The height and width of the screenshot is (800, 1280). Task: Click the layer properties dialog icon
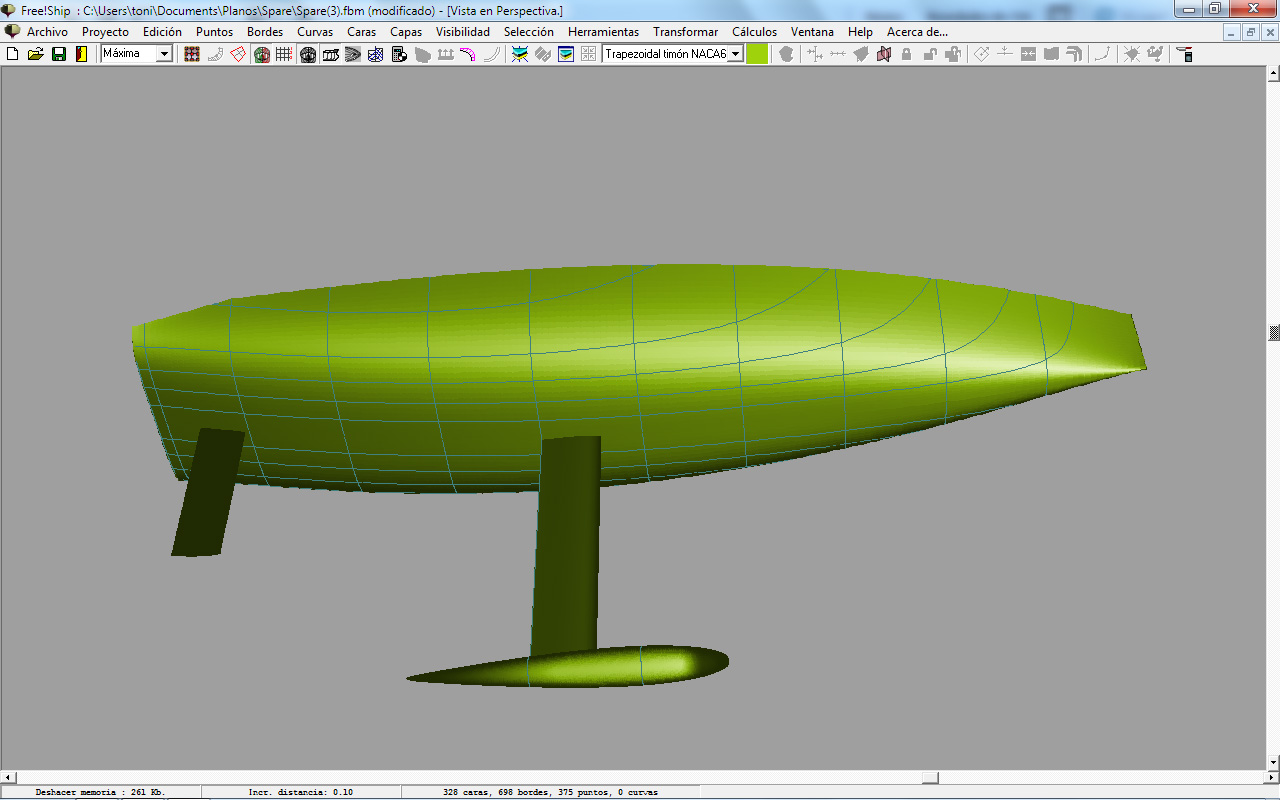click(566, 54)
